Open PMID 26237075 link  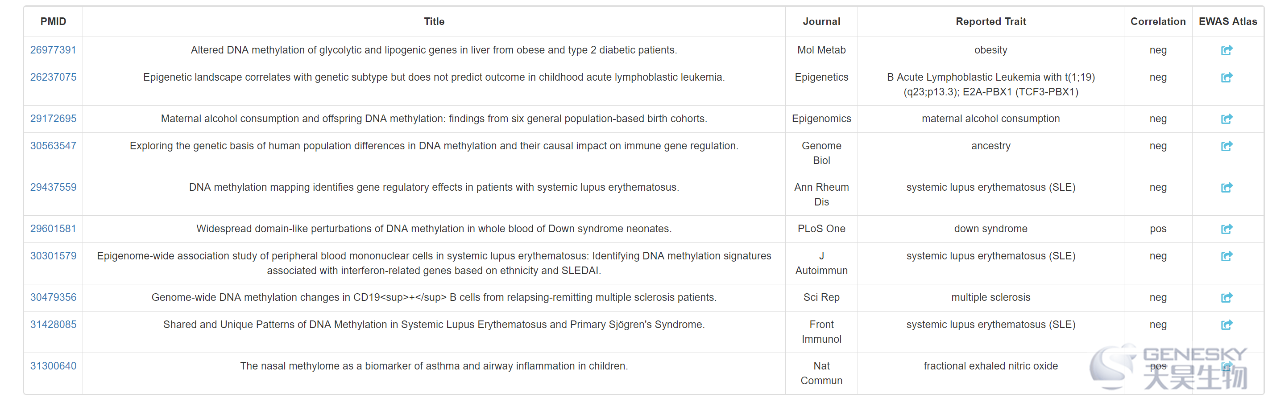[53, 77]
